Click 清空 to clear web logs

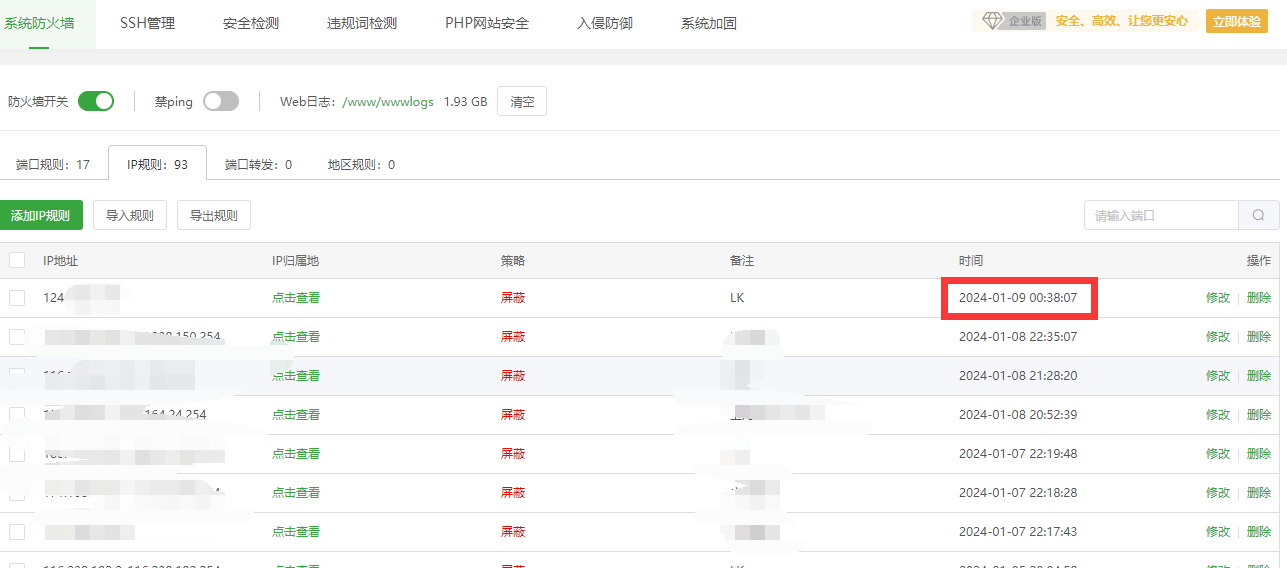522,101
